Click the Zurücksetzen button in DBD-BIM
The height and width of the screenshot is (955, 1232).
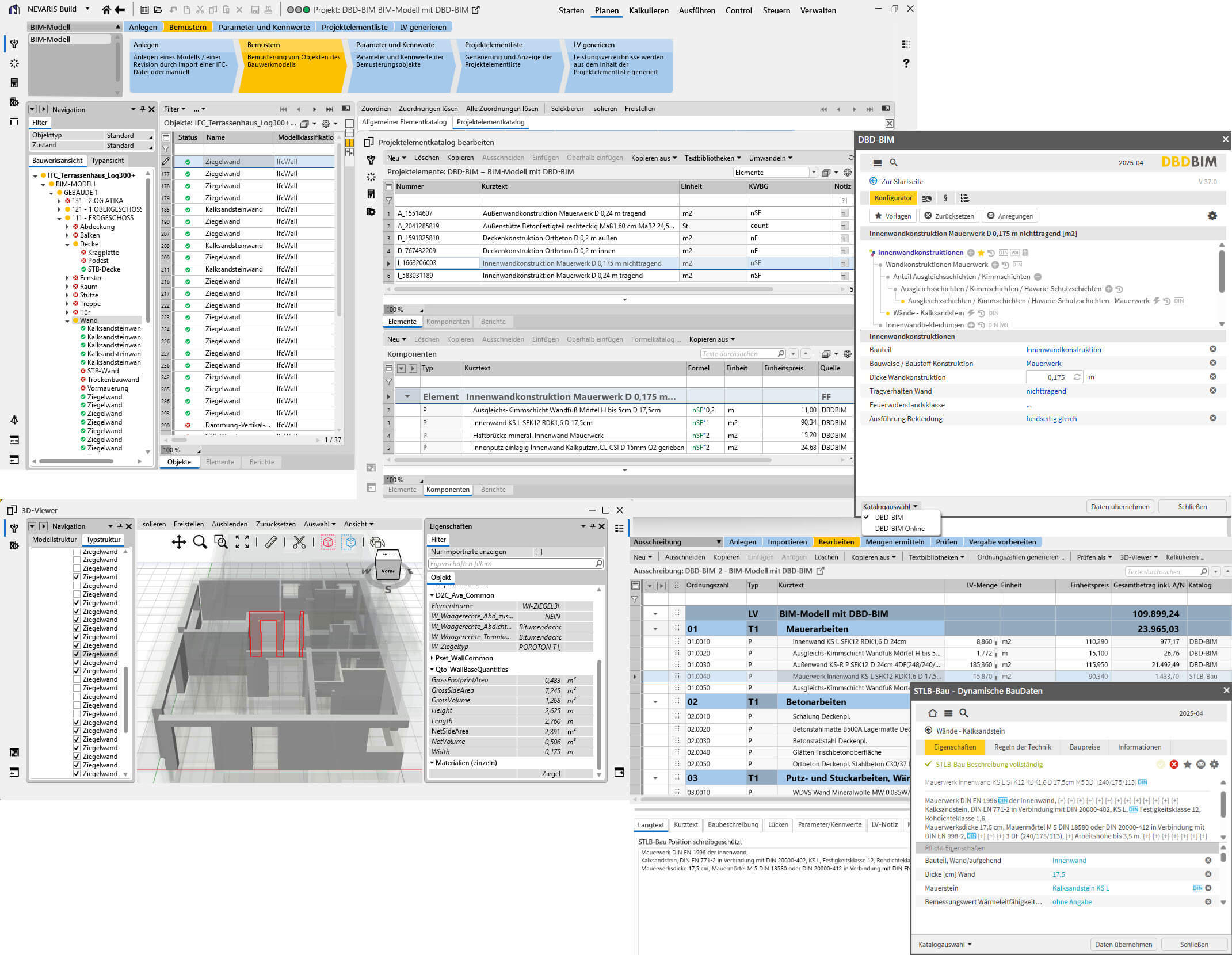coord(949,216)
